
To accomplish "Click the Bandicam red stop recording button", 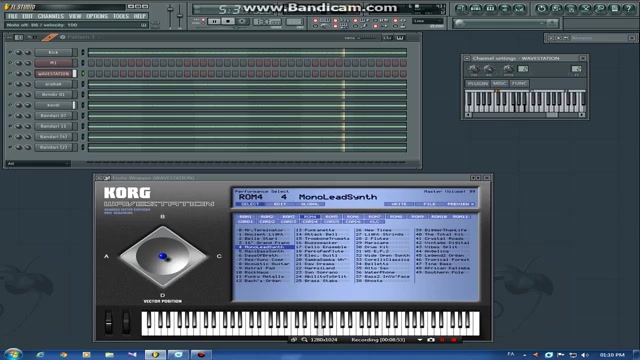I will click(x=453, y=340).
